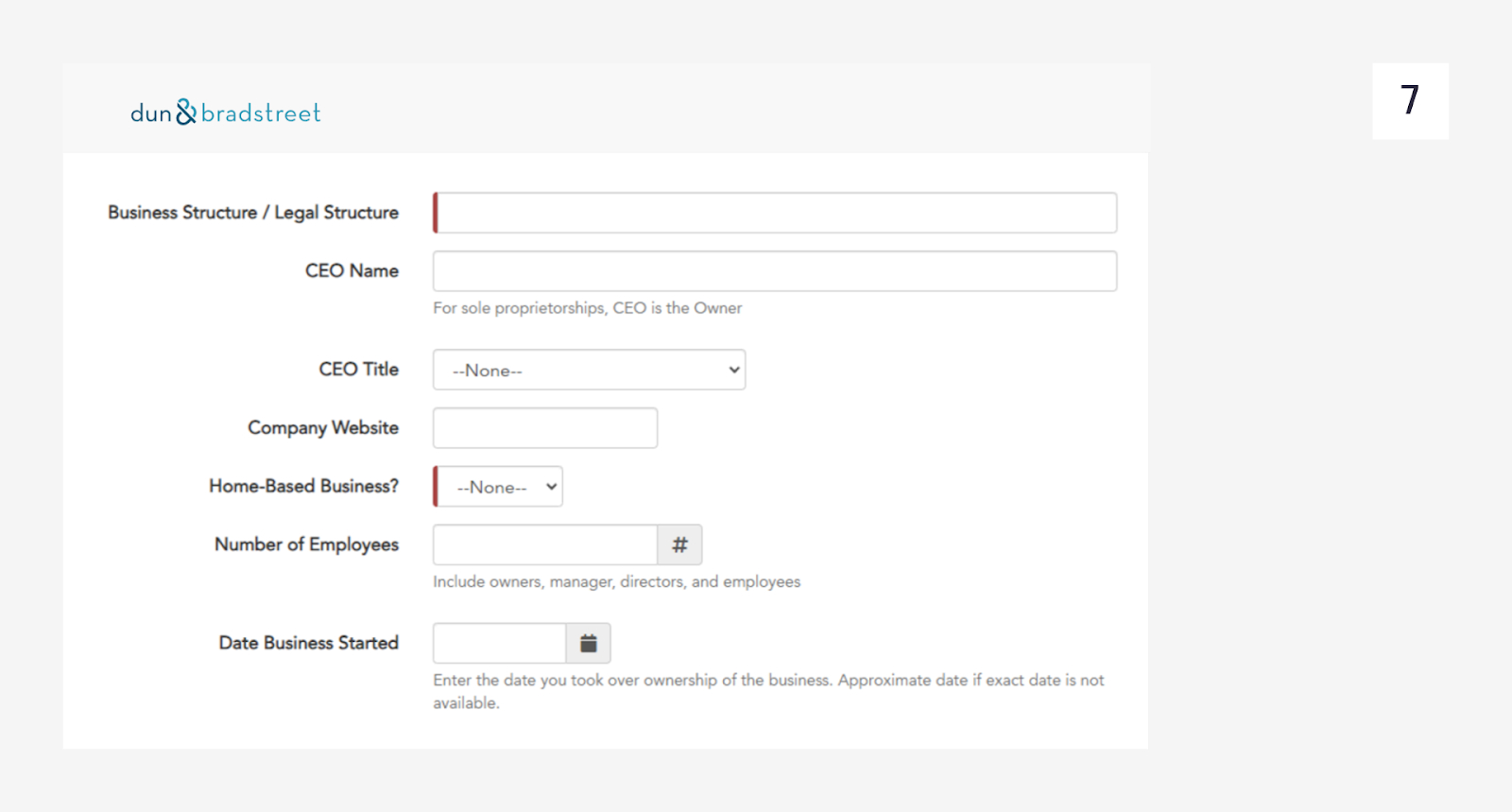Click the "CEO Name" label text
The image size is (1512, 812).
352,271
